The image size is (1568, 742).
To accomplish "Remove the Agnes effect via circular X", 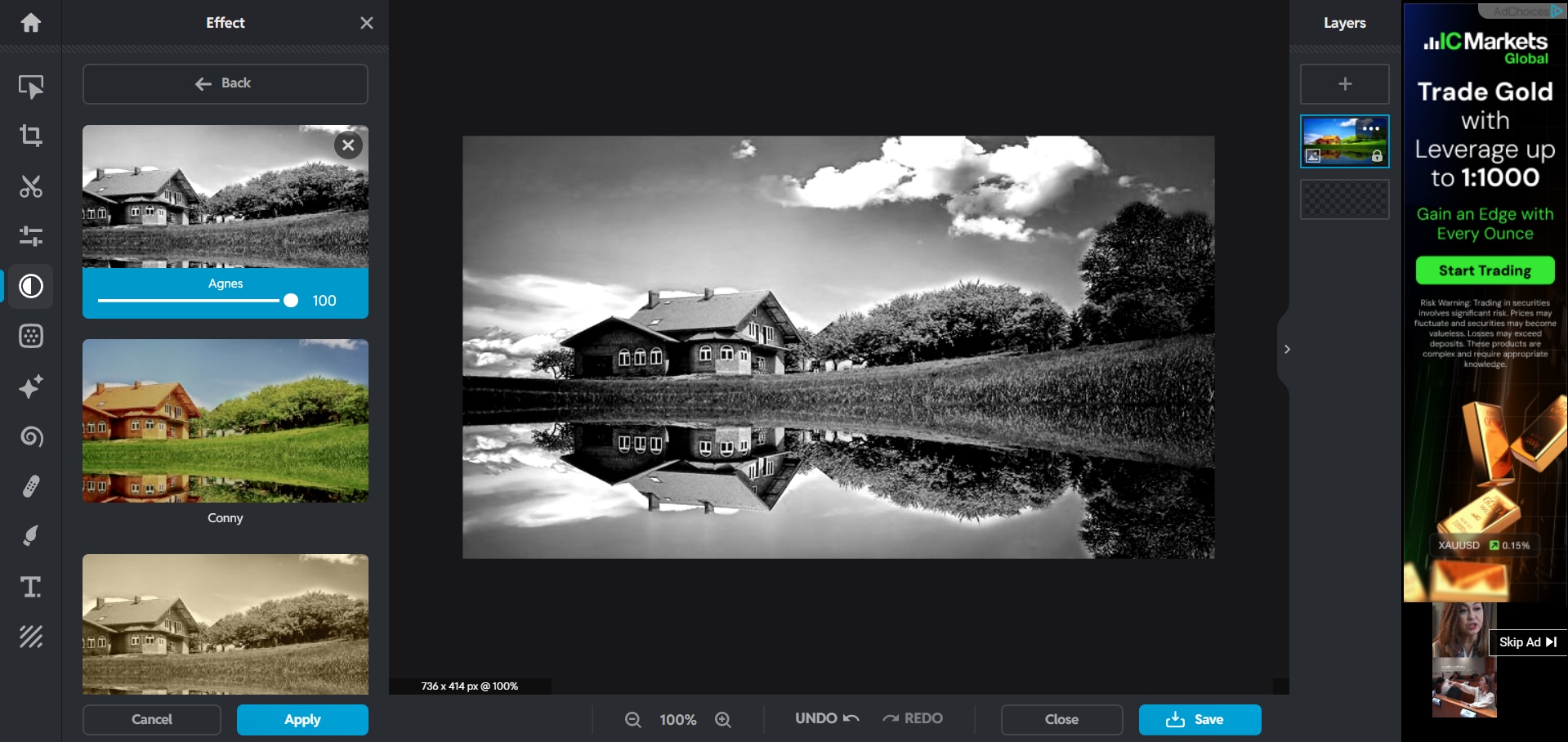I will coord(348,145).
